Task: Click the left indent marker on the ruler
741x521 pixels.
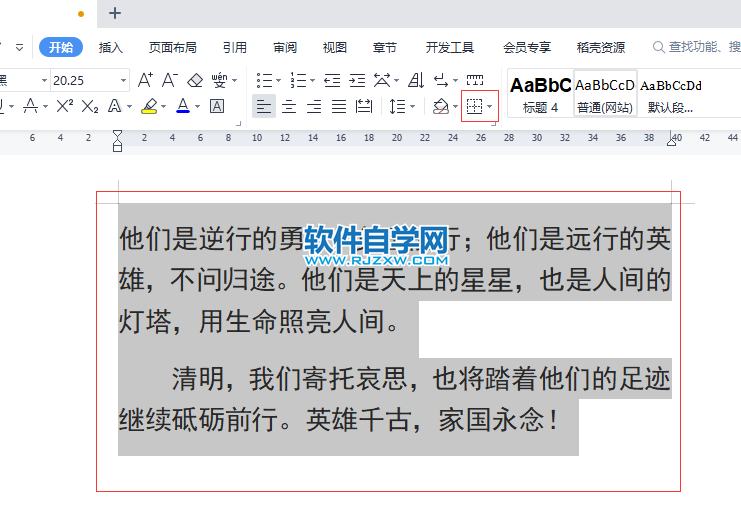Action: pos(118,140)
